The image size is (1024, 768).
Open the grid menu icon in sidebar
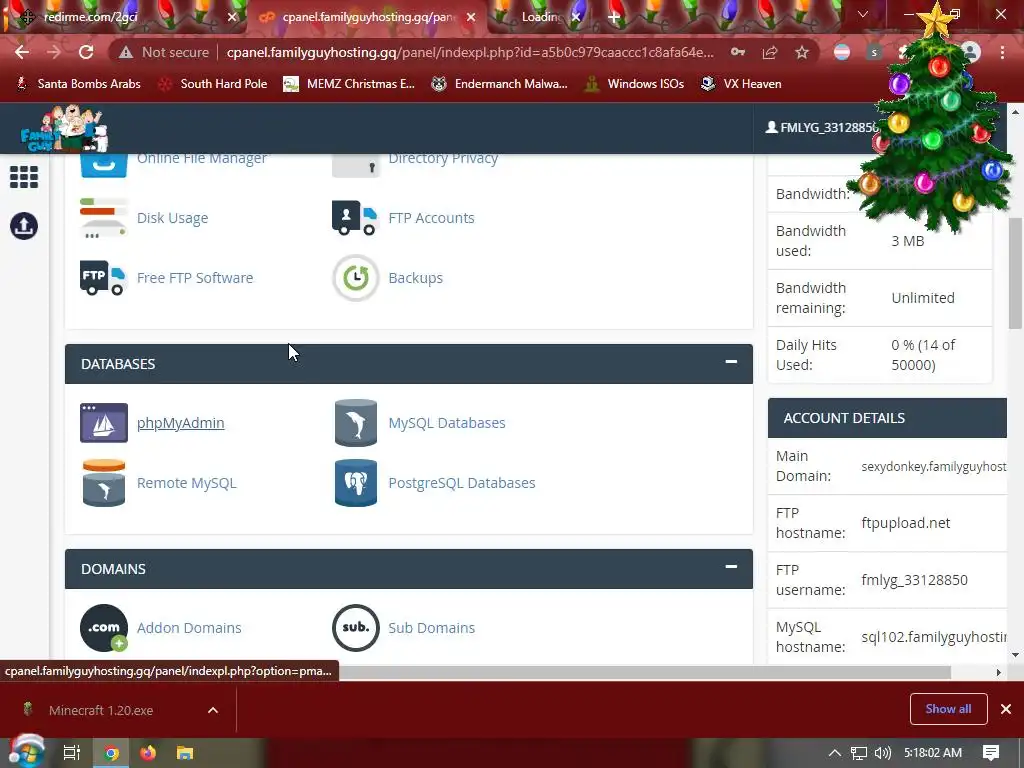(24, 177)
